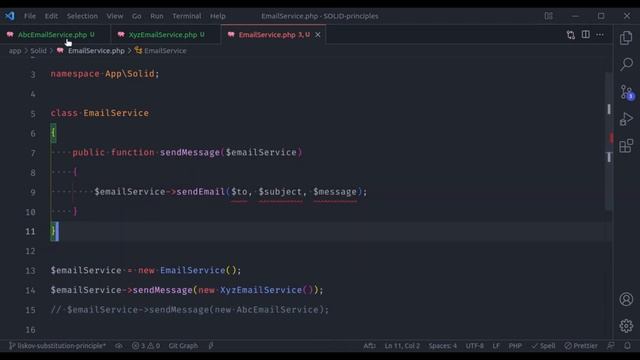The image size is (640, 360).
Task: Open problems via errors and warnings count
Action: point(146,346)
